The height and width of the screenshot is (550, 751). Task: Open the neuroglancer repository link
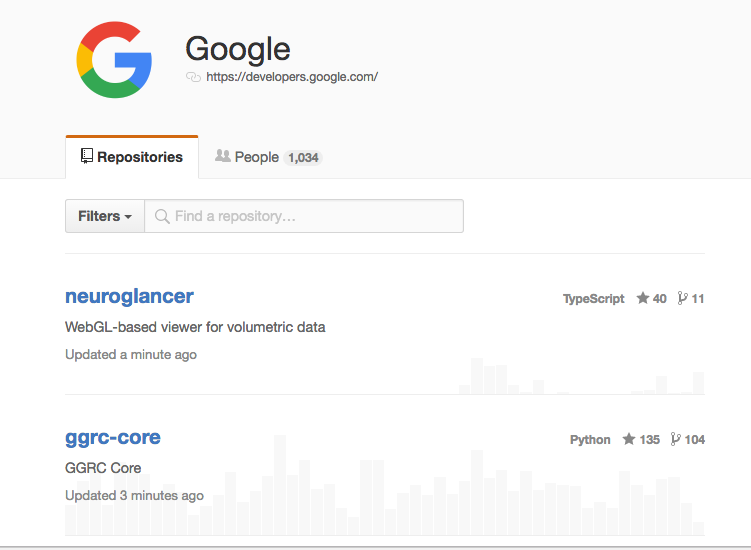pos(129,297)
